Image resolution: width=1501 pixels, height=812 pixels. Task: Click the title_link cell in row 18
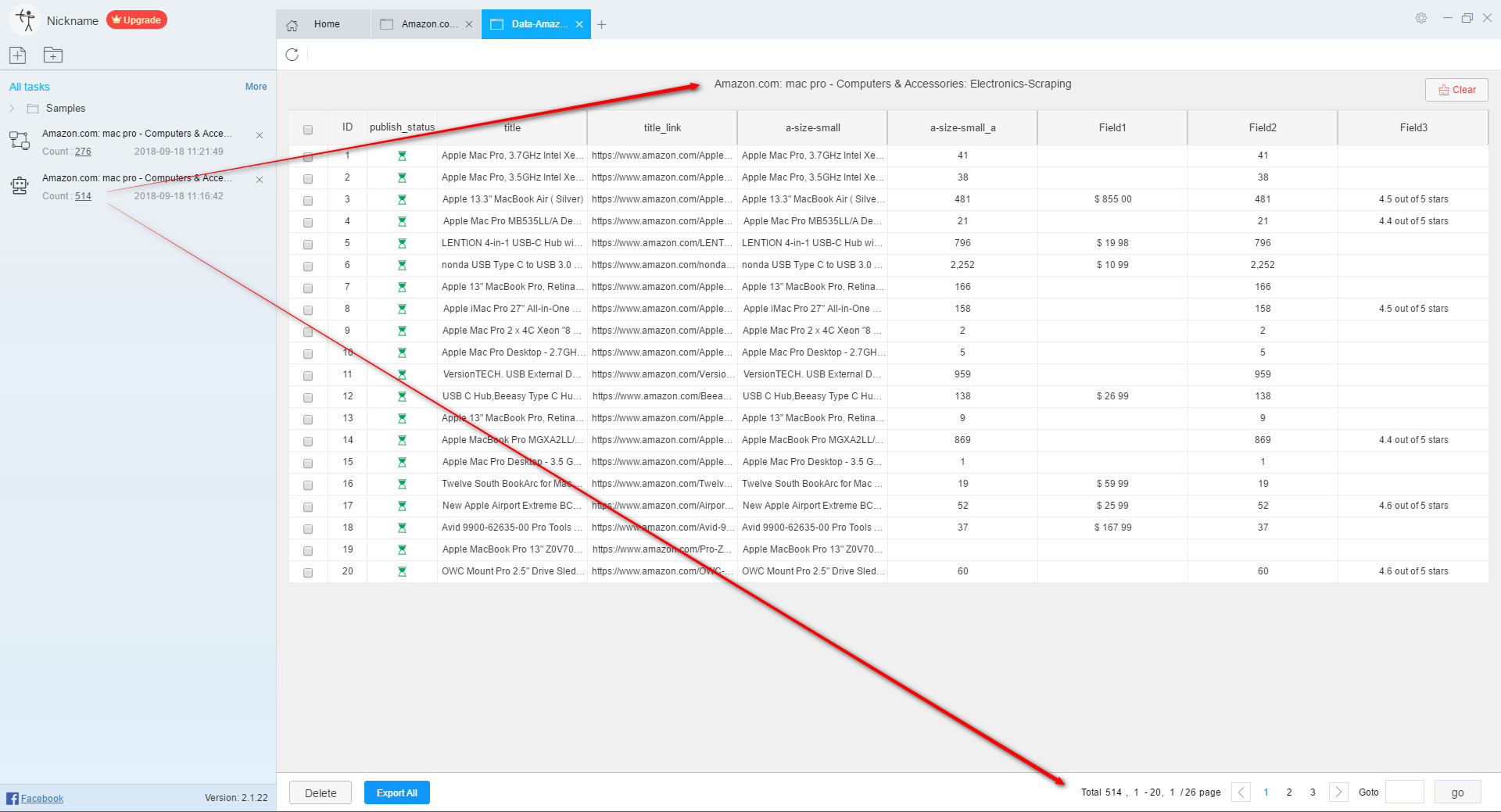click(x=662, y=528)
